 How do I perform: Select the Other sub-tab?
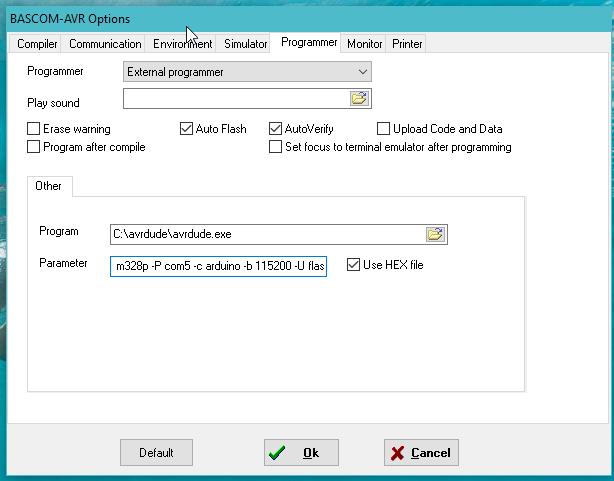(49, 186)
